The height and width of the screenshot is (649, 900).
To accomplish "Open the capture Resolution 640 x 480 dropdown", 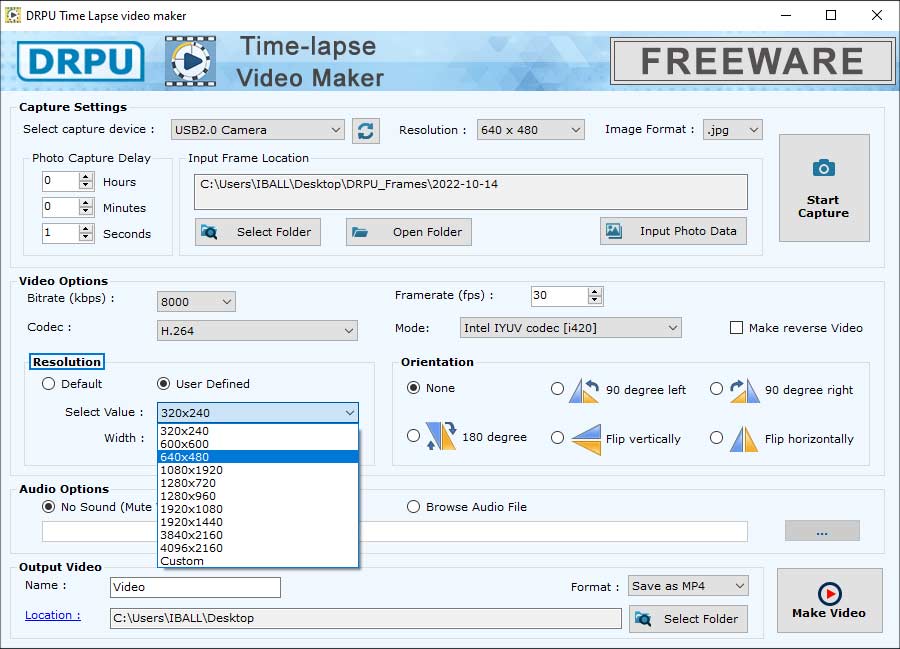I will click(x=530, y=130).
